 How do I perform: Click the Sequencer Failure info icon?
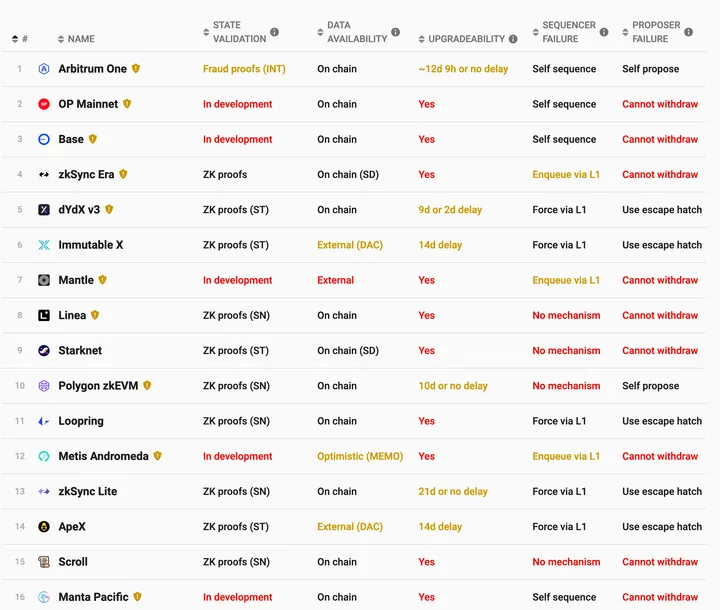(x=604, y=32)
